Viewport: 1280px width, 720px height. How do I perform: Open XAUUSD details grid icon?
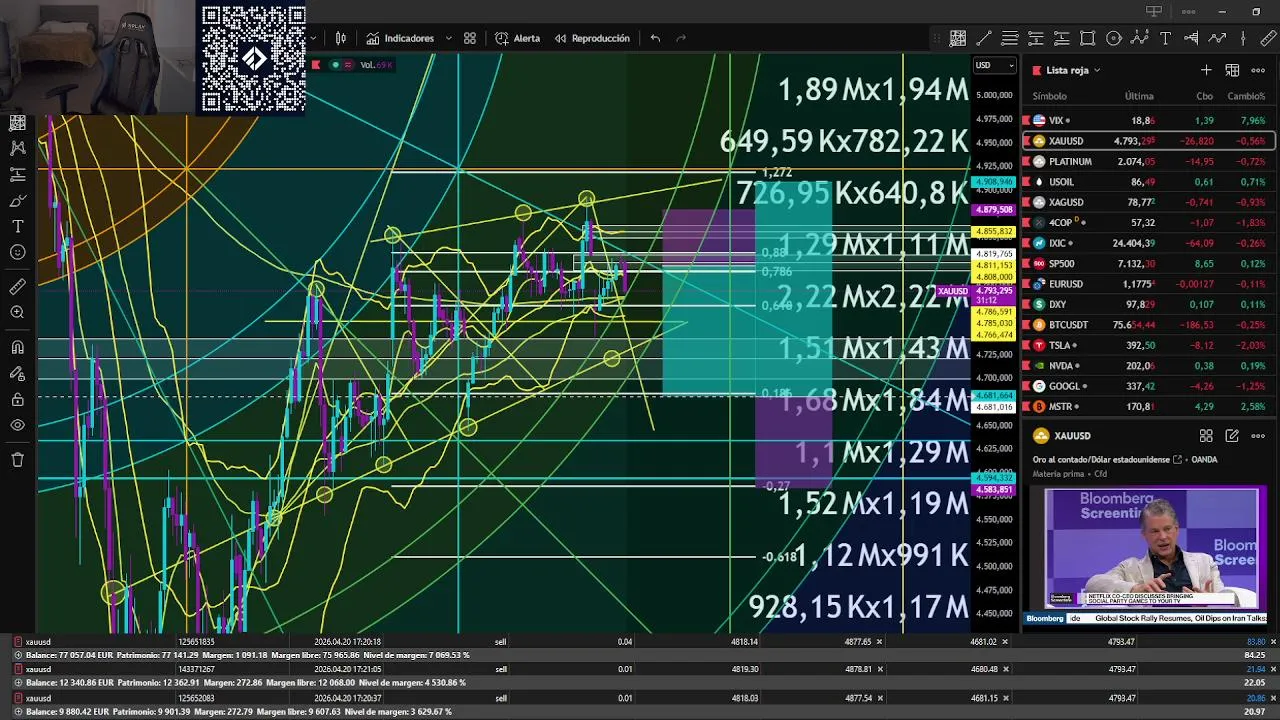tap(1206, 436)
